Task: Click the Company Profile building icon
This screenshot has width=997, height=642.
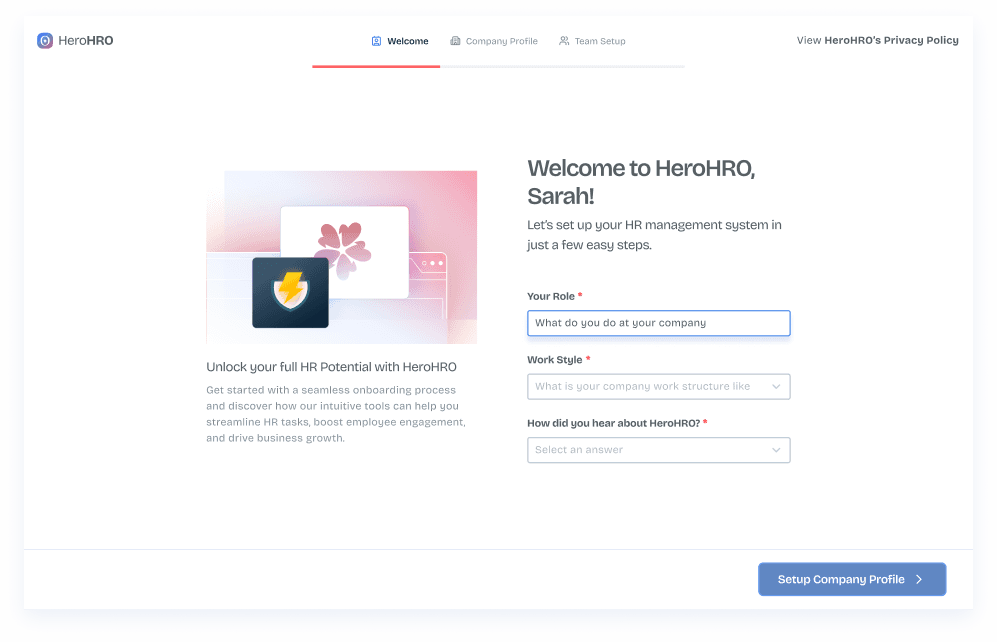Action: click(x=455, y=41)
